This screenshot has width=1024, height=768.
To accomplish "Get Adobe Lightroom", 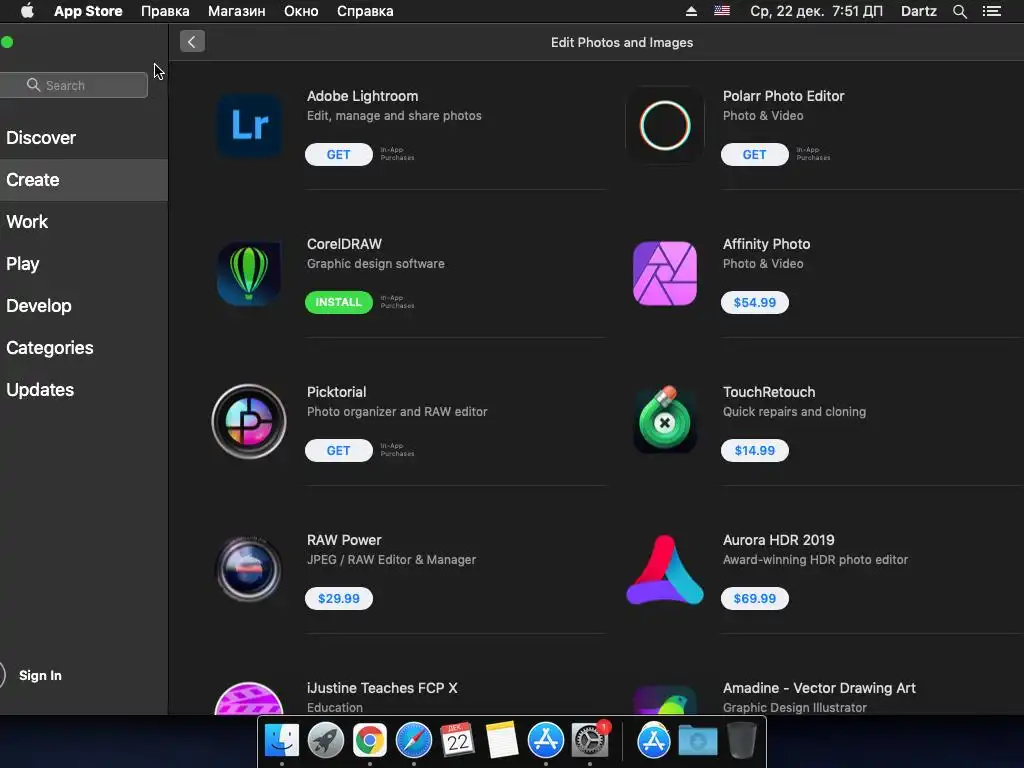I will (x=338, y=155).
